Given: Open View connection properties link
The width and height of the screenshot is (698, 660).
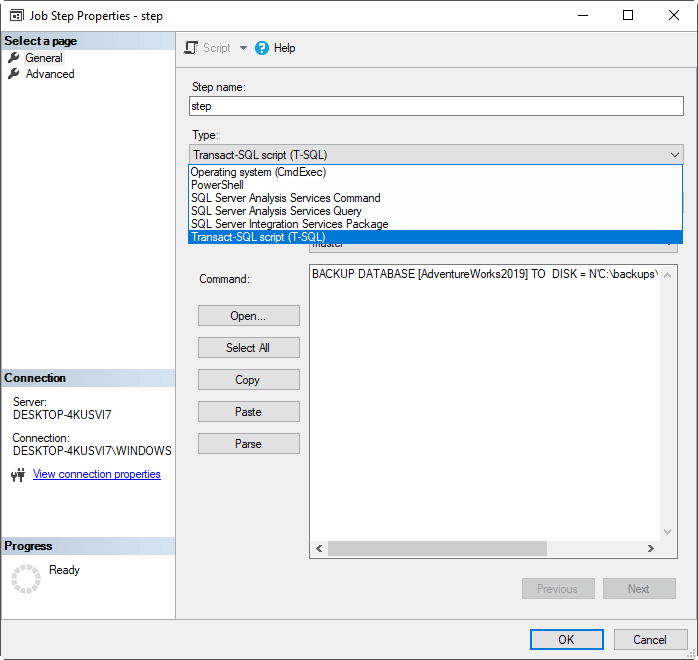Looking at the screenshot, I should (97, 474).
